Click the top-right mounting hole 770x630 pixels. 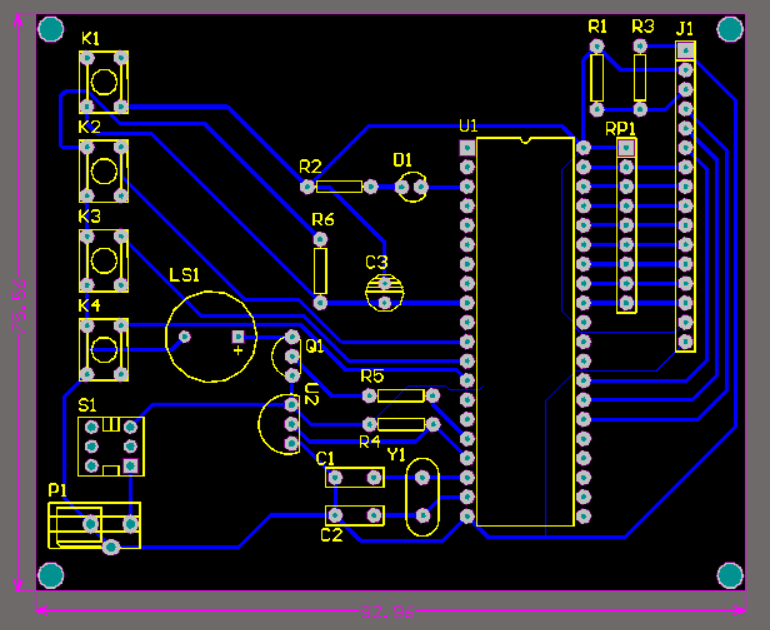coord(730,29)
